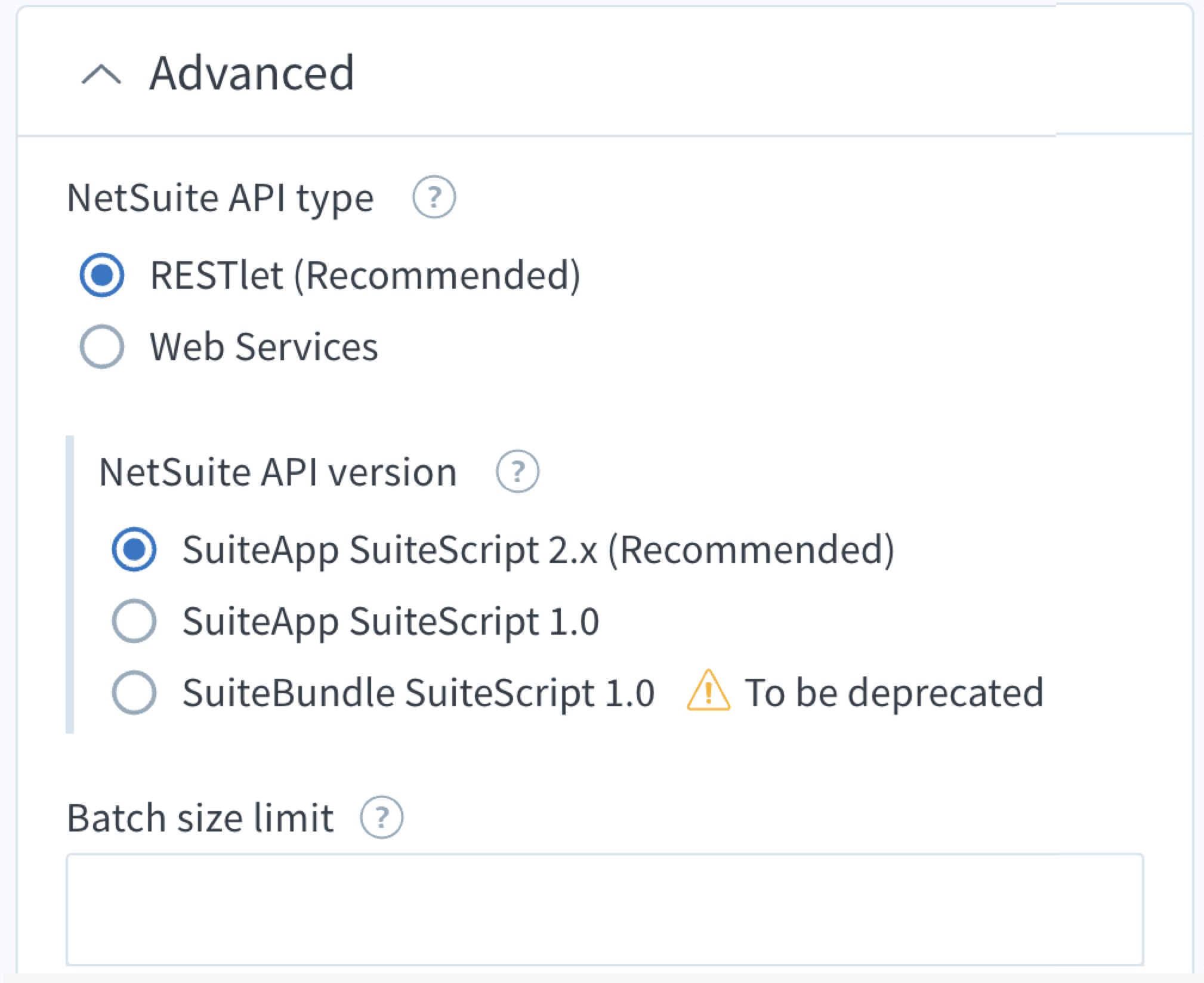The image size is (1204, 983).
Task: Focus the Batch size limit input box
Action: 604,909
